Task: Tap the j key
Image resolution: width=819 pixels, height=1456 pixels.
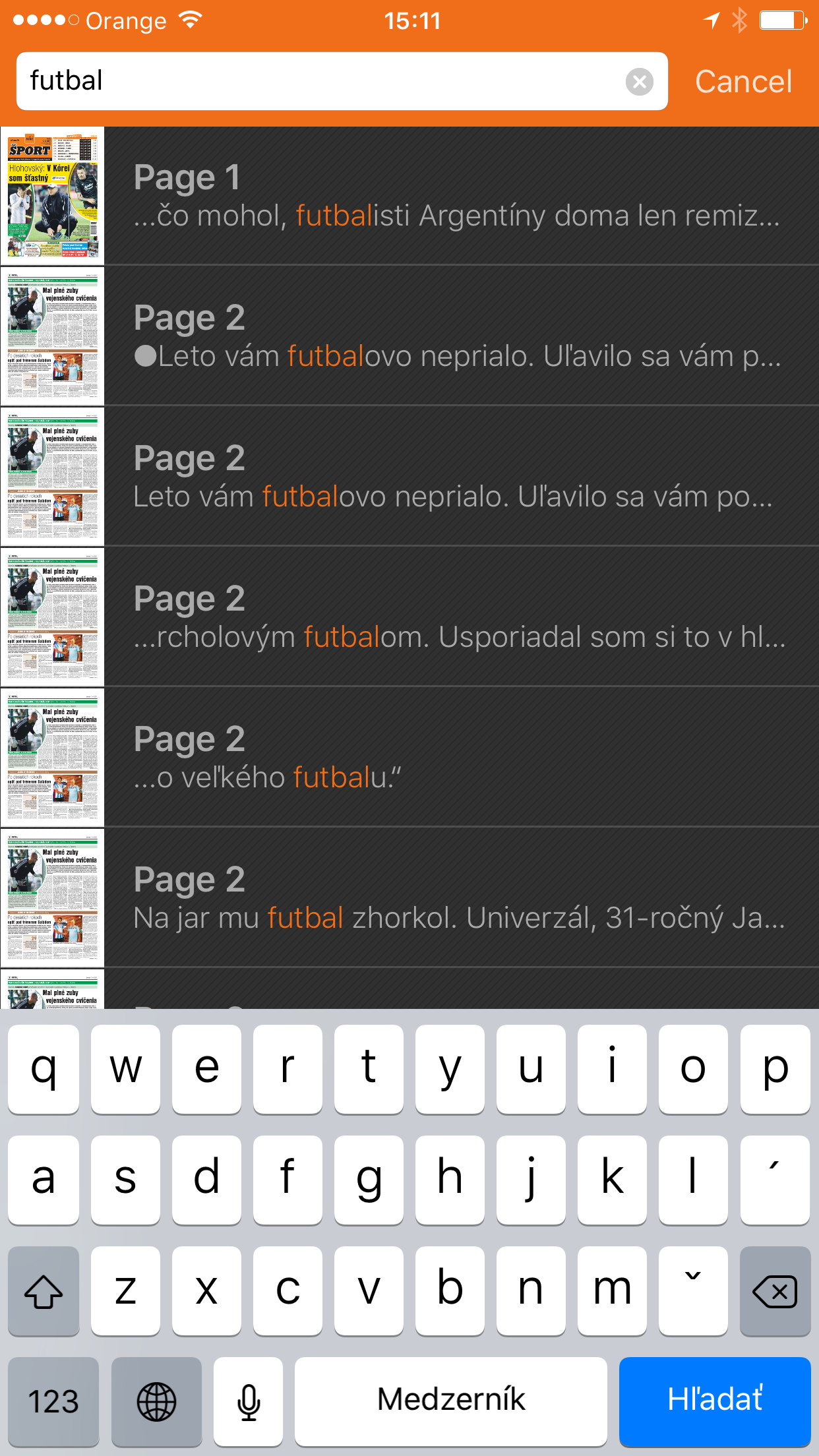Action: tap(531, 1180)
